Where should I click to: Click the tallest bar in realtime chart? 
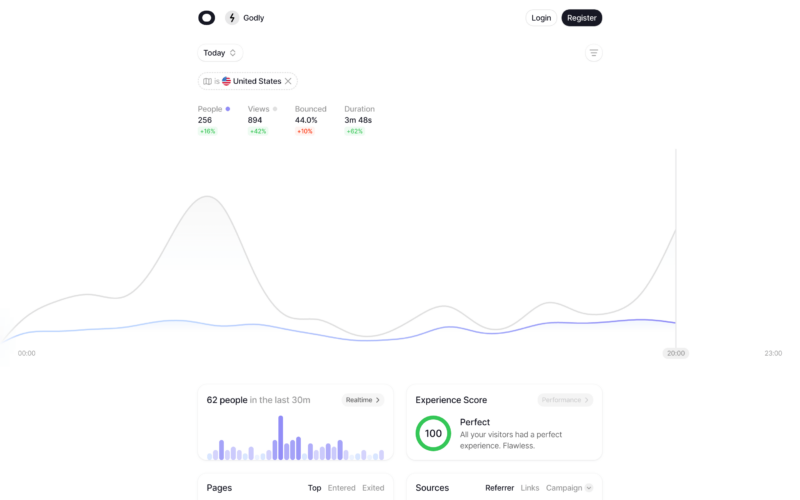281,438
